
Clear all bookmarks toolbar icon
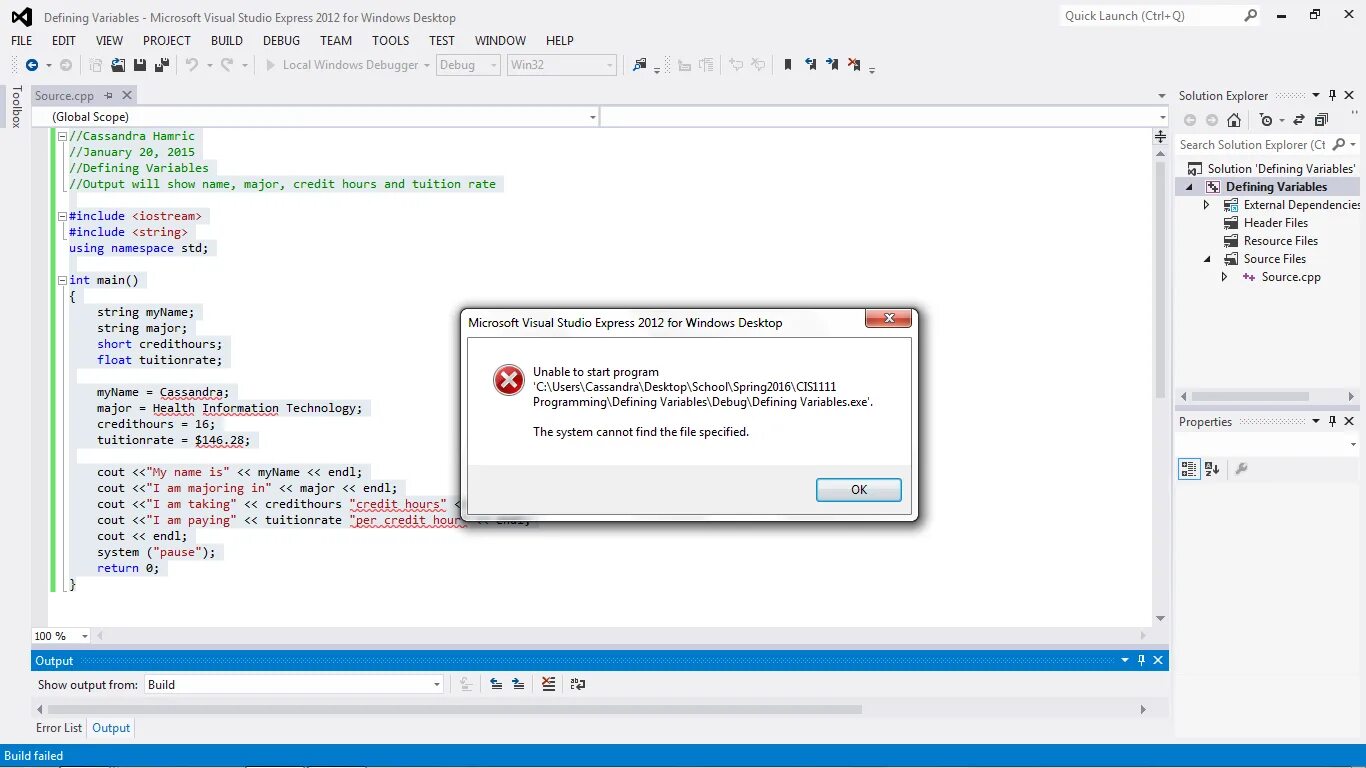coord(854,65)
